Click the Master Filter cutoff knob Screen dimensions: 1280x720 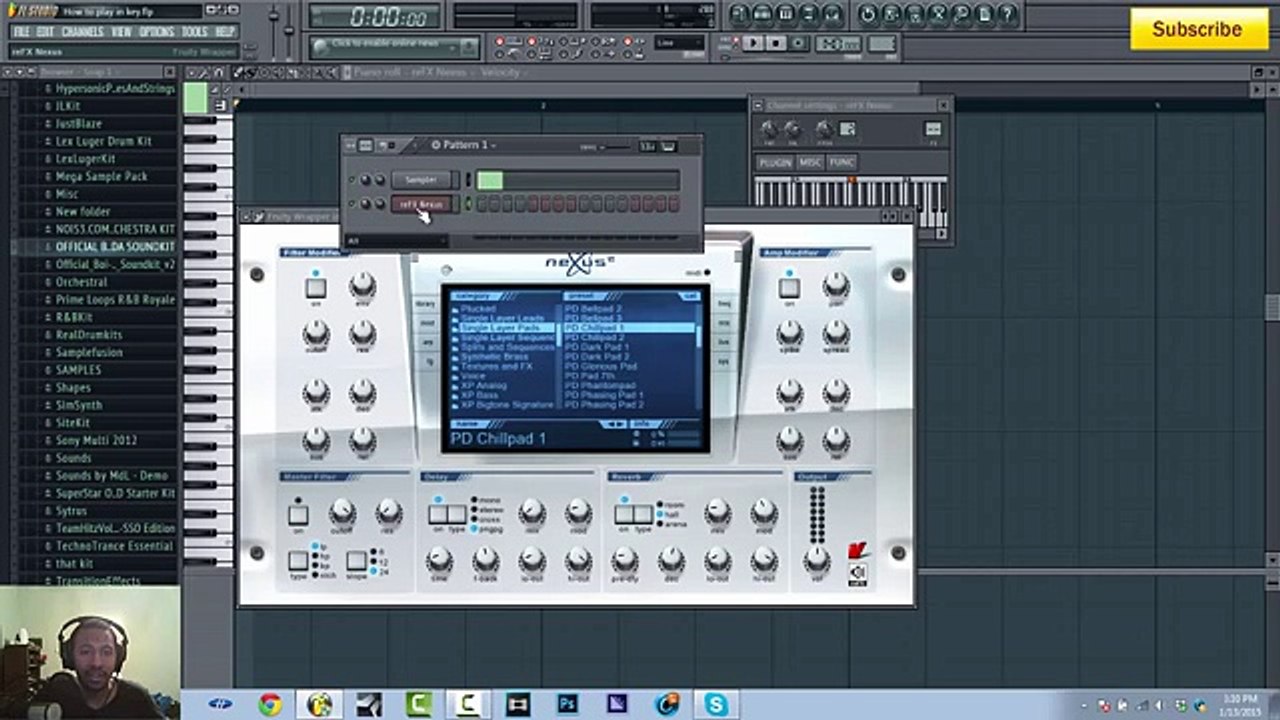pos(343,513)
